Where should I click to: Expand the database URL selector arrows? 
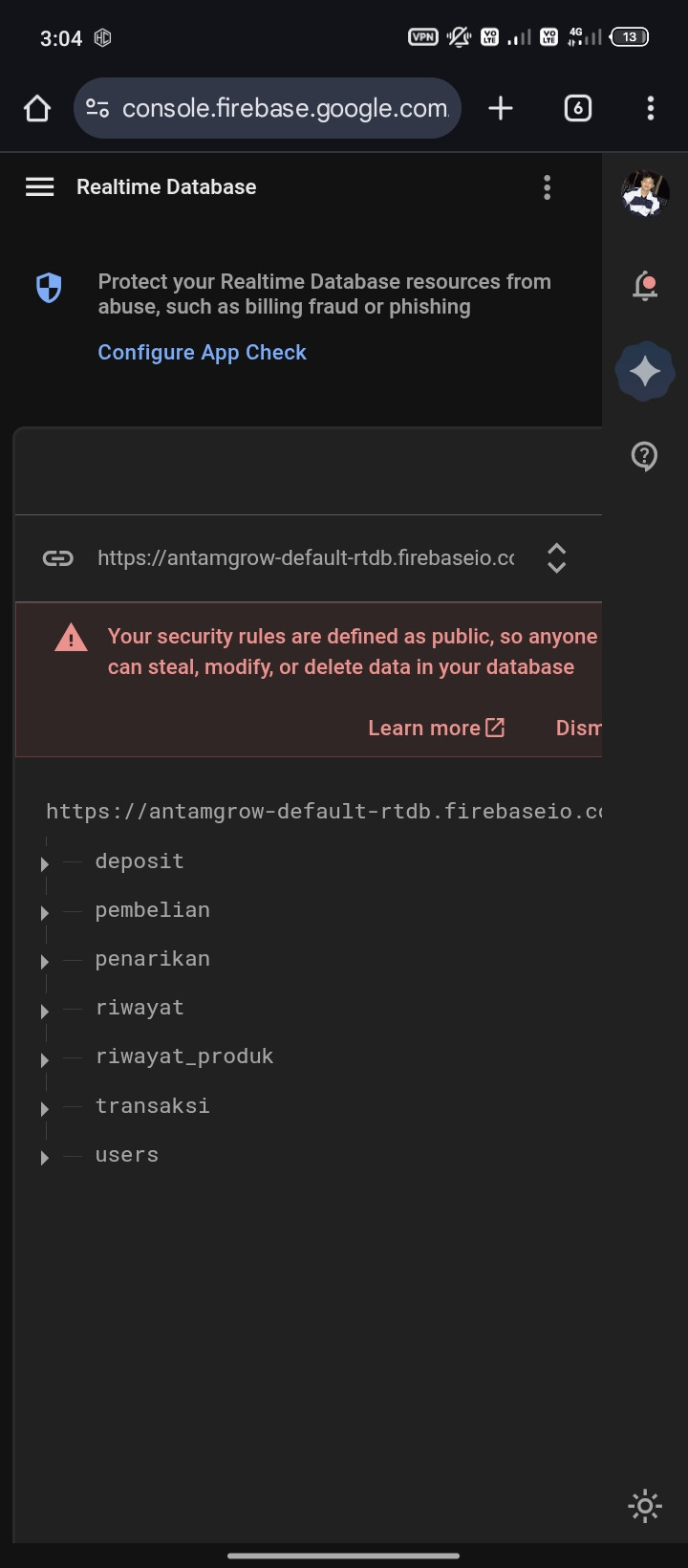(x=557, y=558)
